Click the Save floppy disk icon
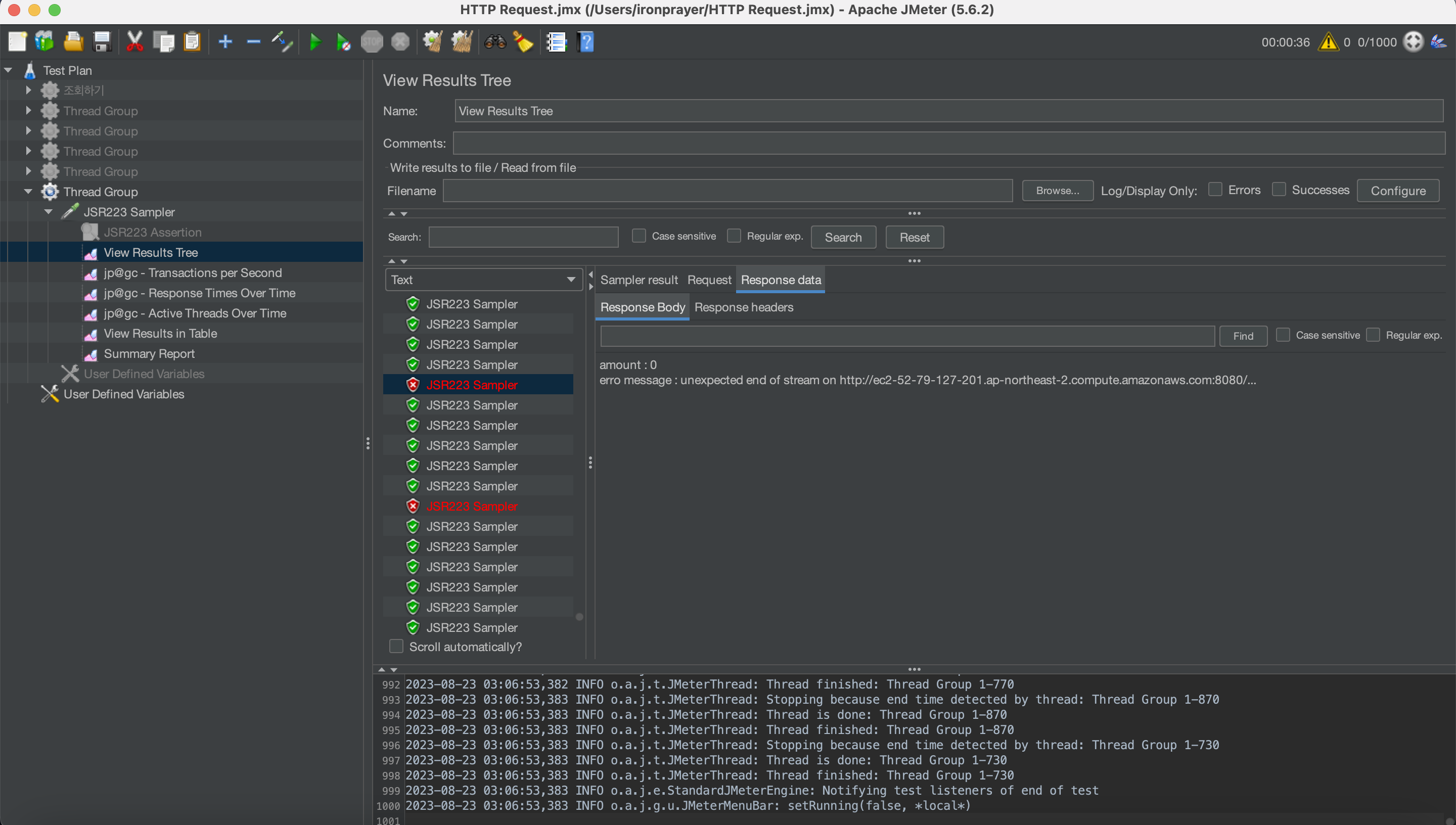The height and width of the screenshot is (825, 1456). click(102, 42)
